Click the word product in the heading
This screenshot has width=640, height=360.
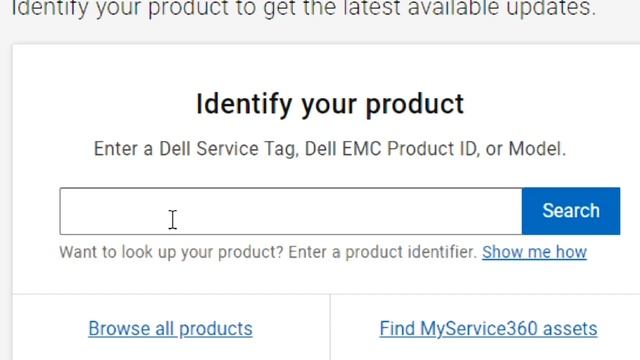pos(415,104)
